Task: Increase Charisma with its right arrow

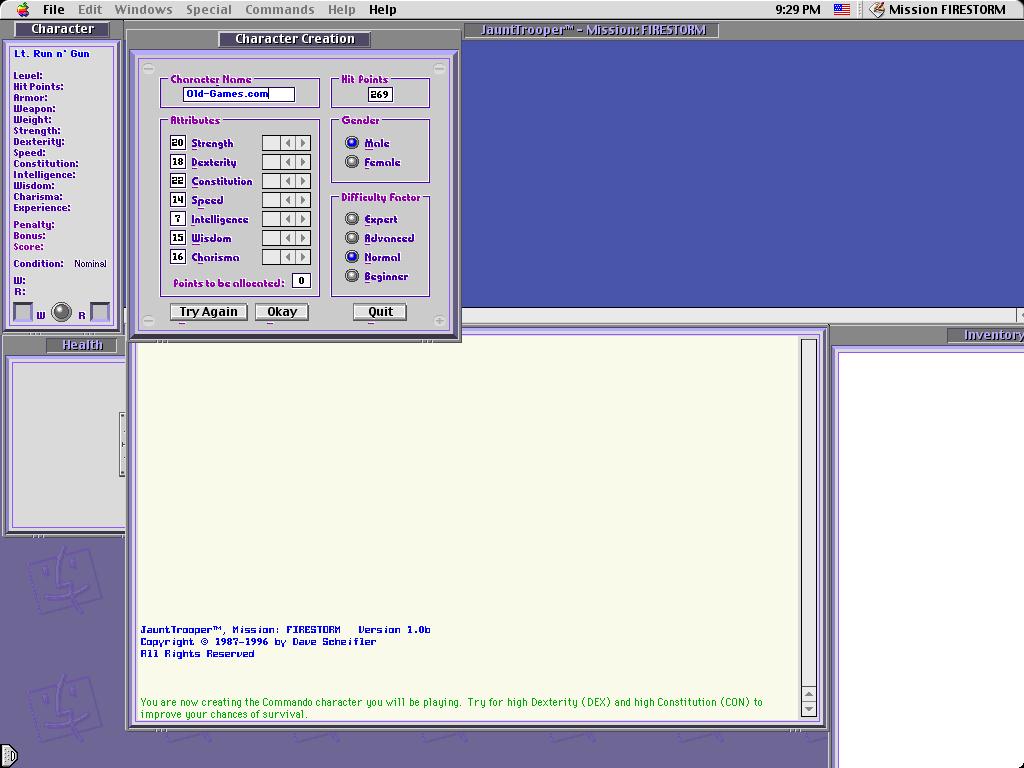Action: (x=303, y=257)
